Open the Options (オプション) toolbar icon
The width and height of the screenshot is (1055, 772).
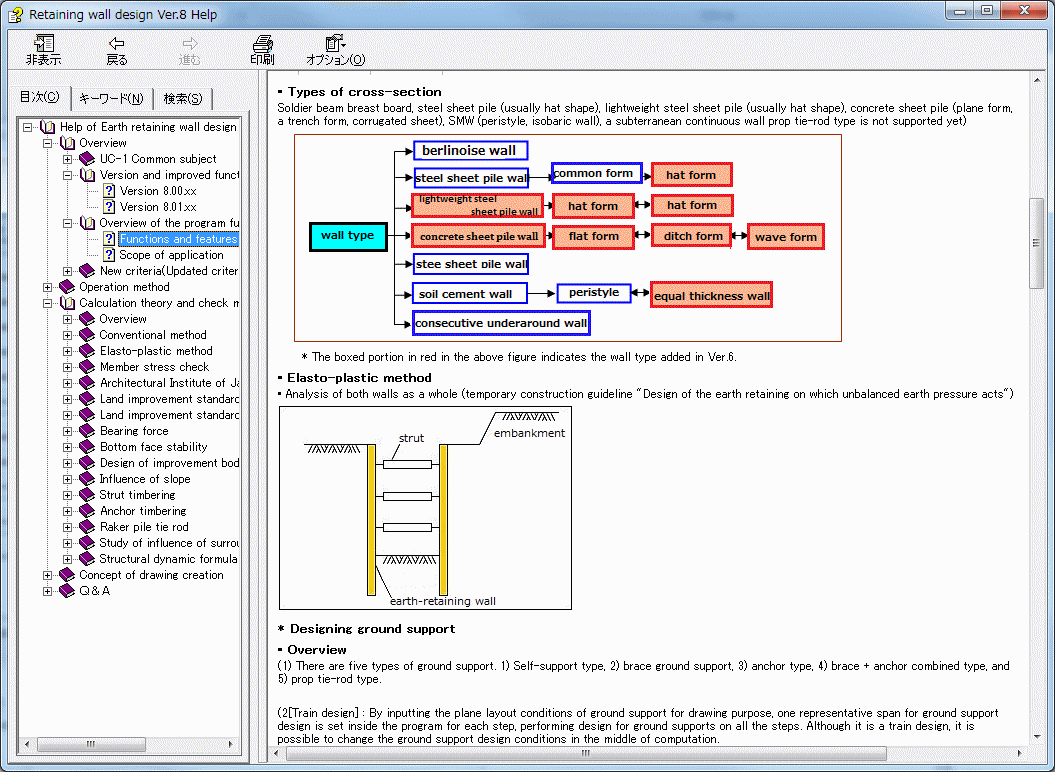pyautogui.click(x=335, y=44)
